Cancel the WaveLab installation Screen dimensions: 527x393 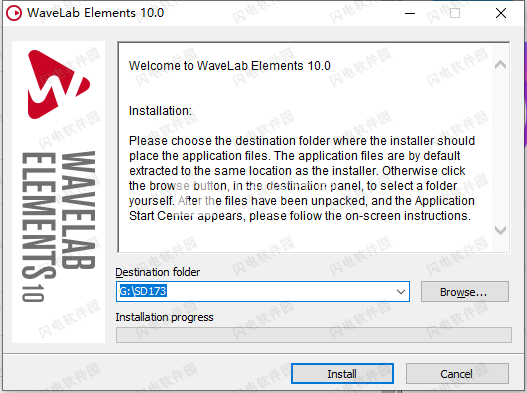pos(457,374)
